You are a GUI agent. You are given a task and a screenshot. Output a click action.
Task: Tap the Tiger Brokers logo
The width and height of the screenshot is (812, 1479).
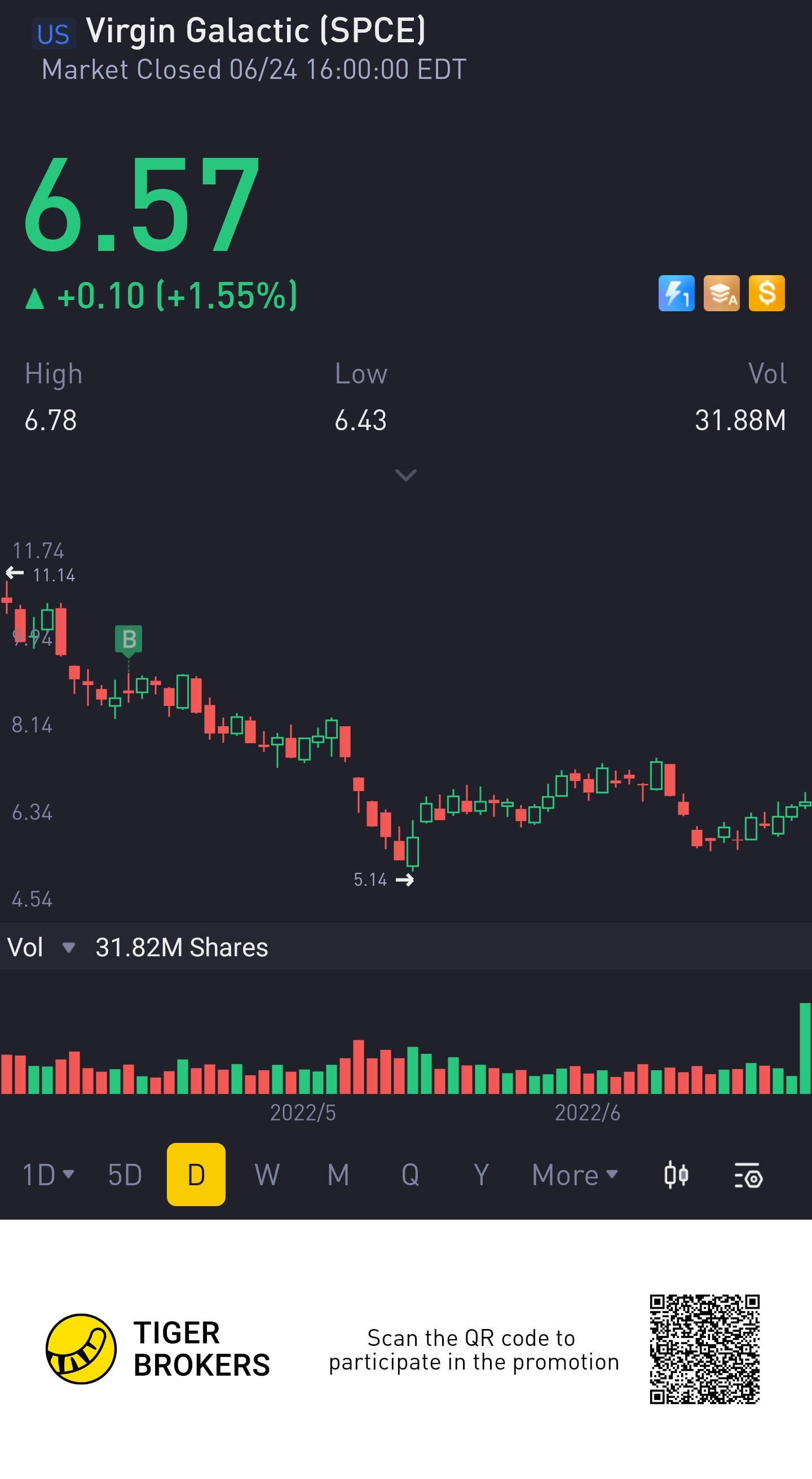point(82,1349)
